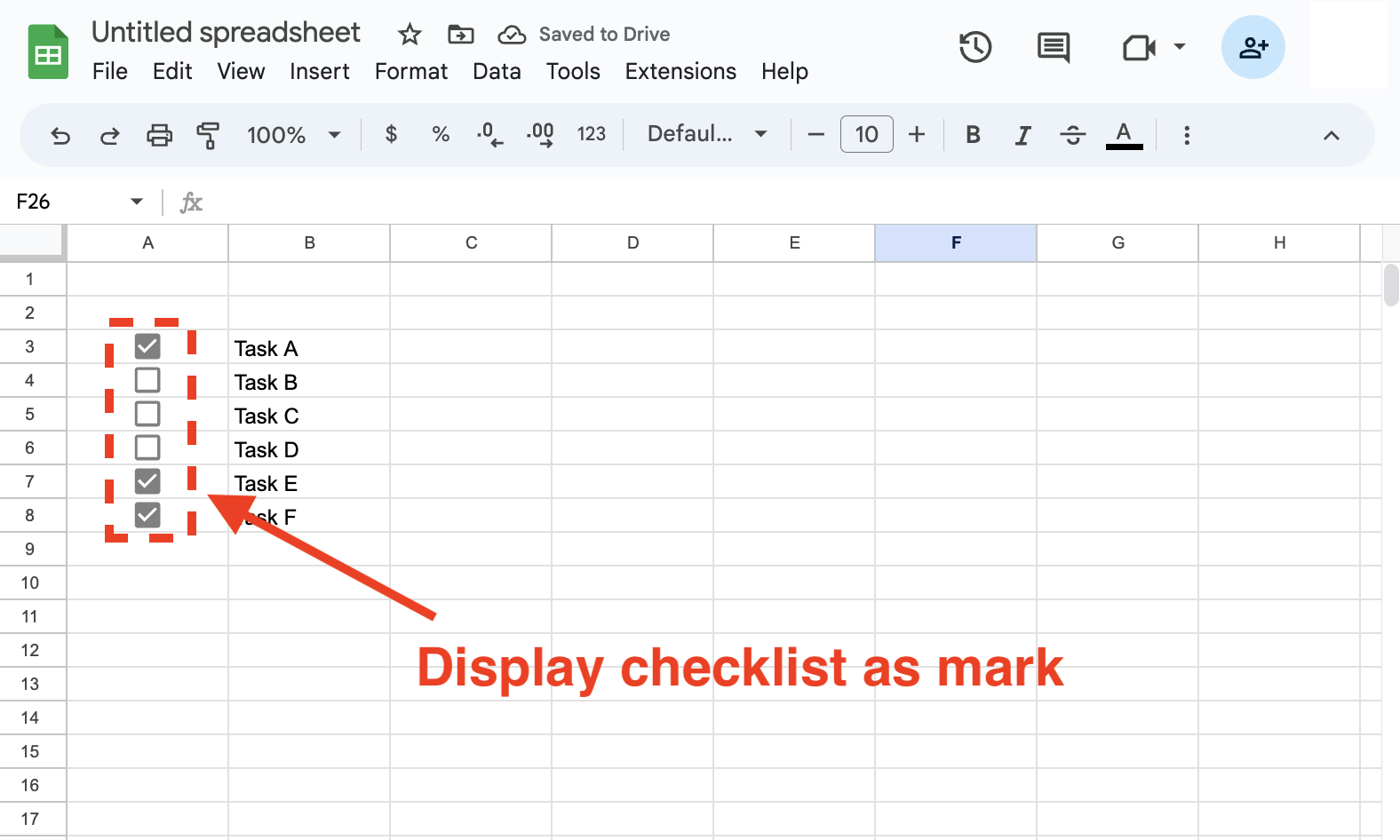Open more toolbar options (three dots)
The height and width of the screenshot is (840, 1400).
coord(1187,135)
